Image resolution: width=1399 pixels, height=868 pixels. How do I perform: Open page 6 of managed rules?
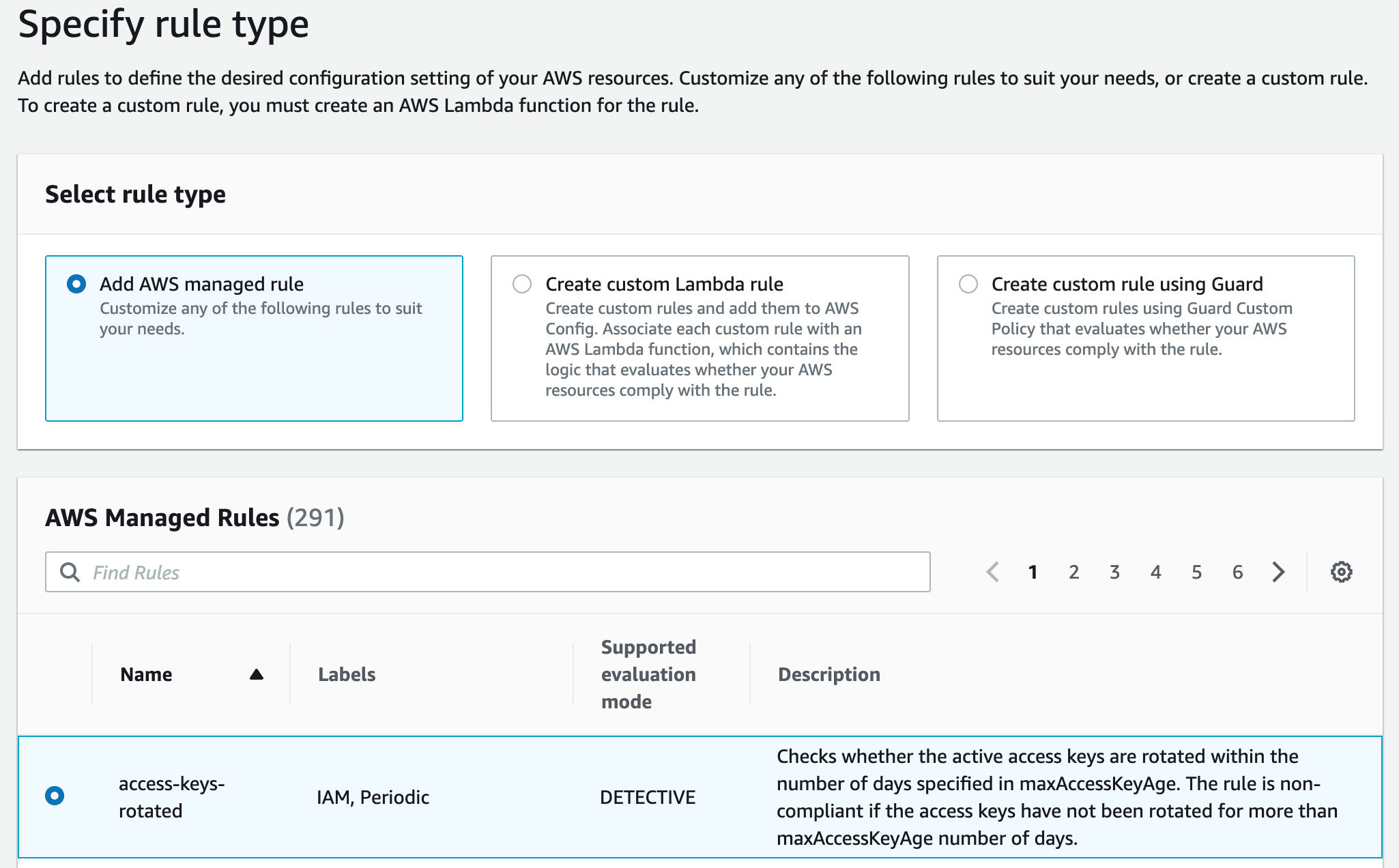(x=1237, y=572)
